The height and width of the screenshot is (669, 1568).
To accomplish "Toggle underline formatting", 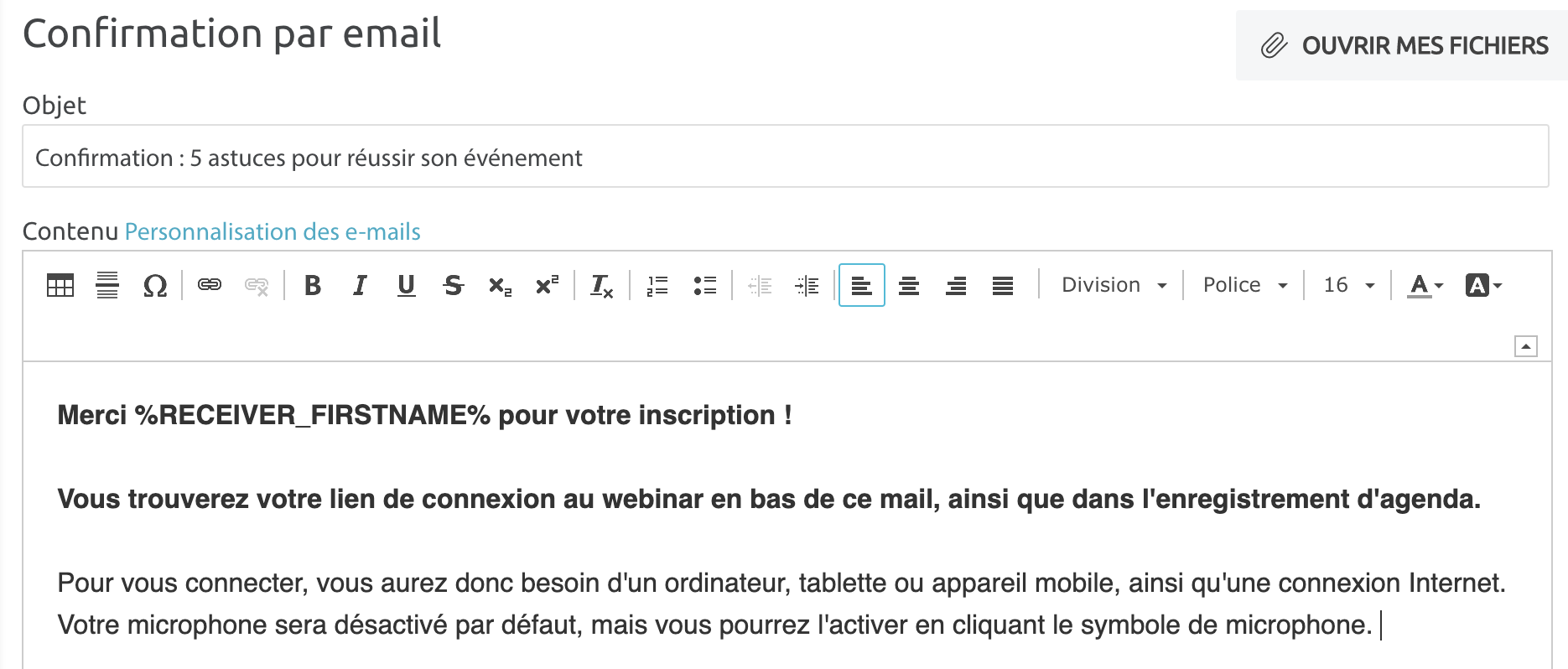I will [x=407, y=286].
